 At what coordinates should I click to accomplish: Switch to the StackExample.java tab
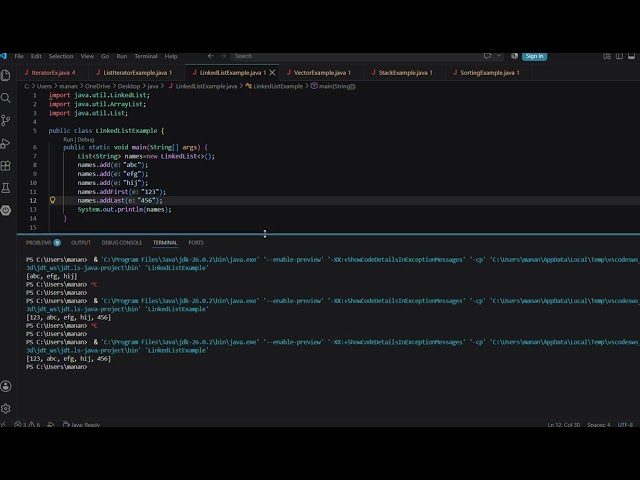402,73
